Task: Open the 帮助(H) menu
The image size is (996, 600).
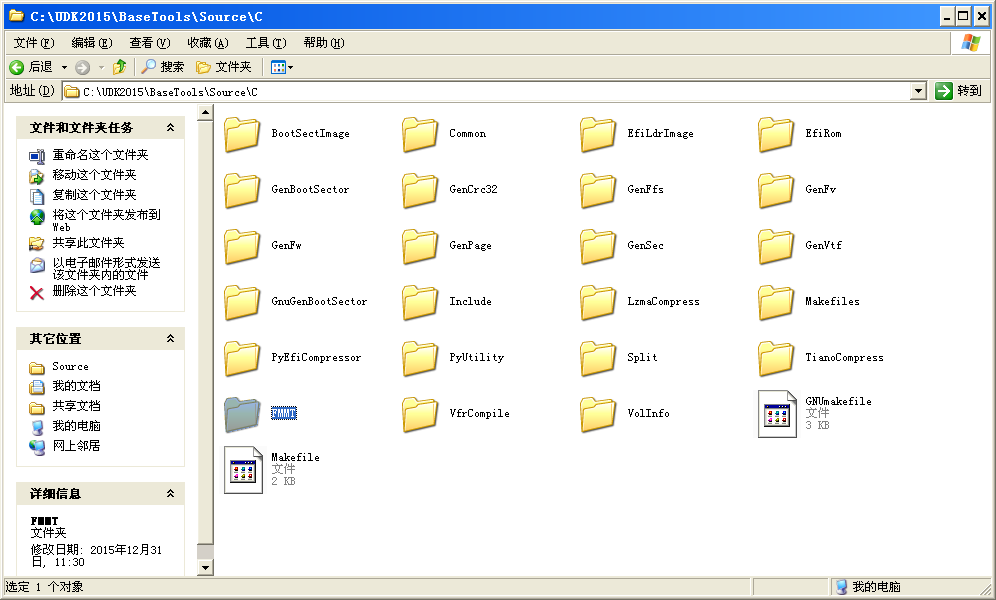Action: pyautogui.click(x=324, y=43)
